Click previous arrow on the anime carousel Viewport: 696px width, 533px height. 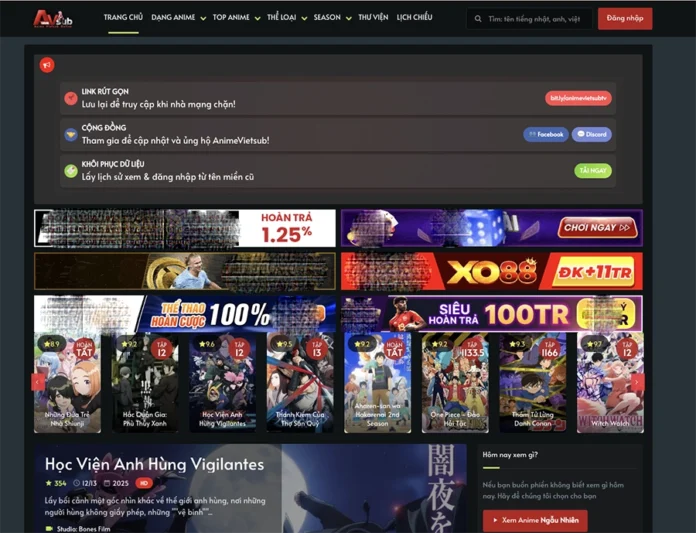click(38, 382)
